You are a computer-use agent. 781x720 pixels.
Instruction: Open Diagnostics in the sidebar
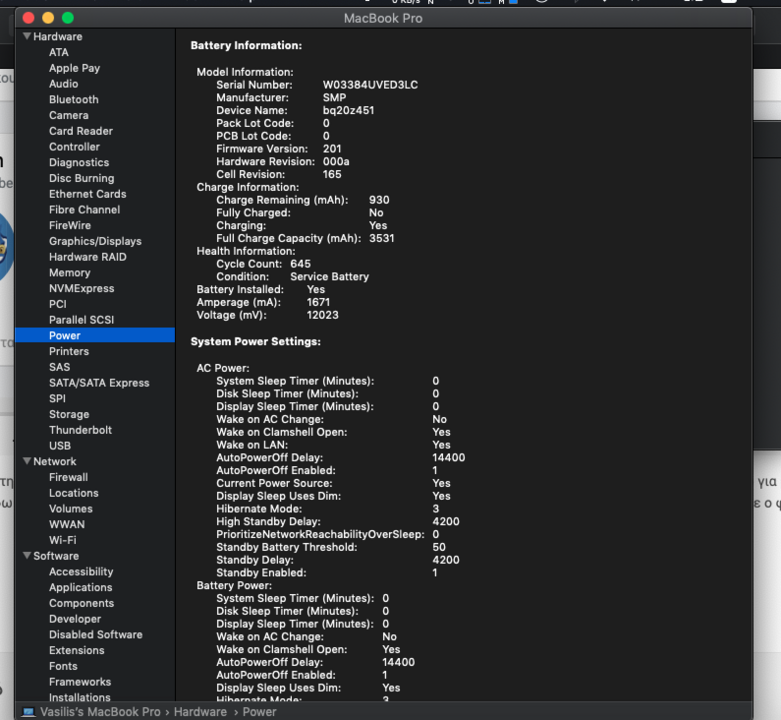[79, 162]
